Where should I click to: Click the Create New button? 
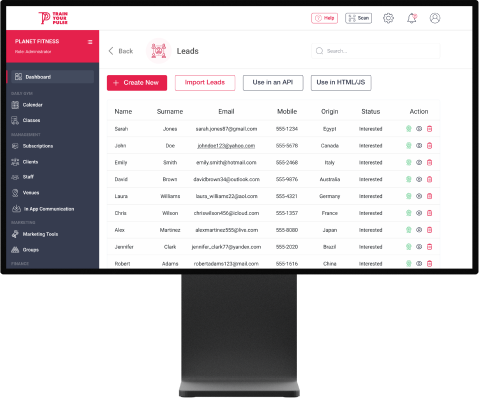click(x=137, y=83)
